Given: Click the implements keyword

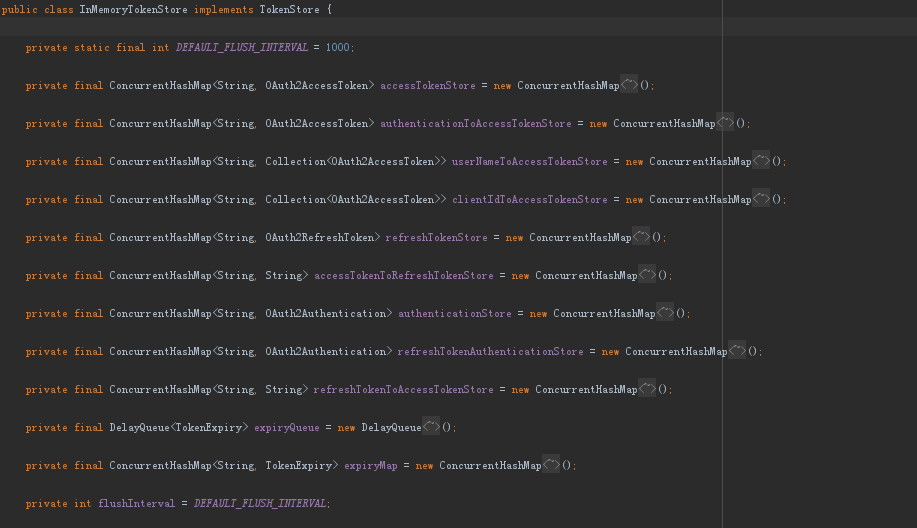Looking at the screenshot, I should pyautogui.click(x=224, y=9).
